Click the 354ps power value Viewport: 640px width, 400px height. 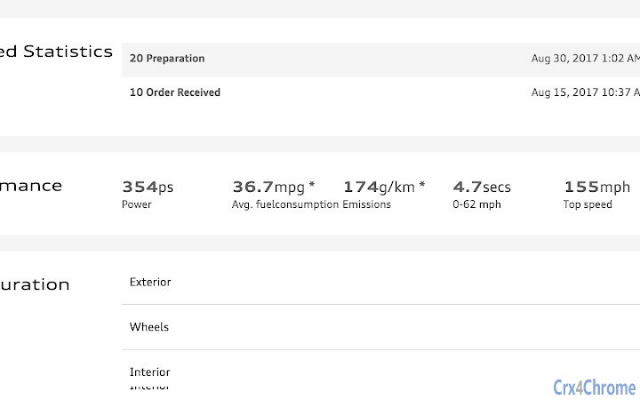(x=147, y=187)
